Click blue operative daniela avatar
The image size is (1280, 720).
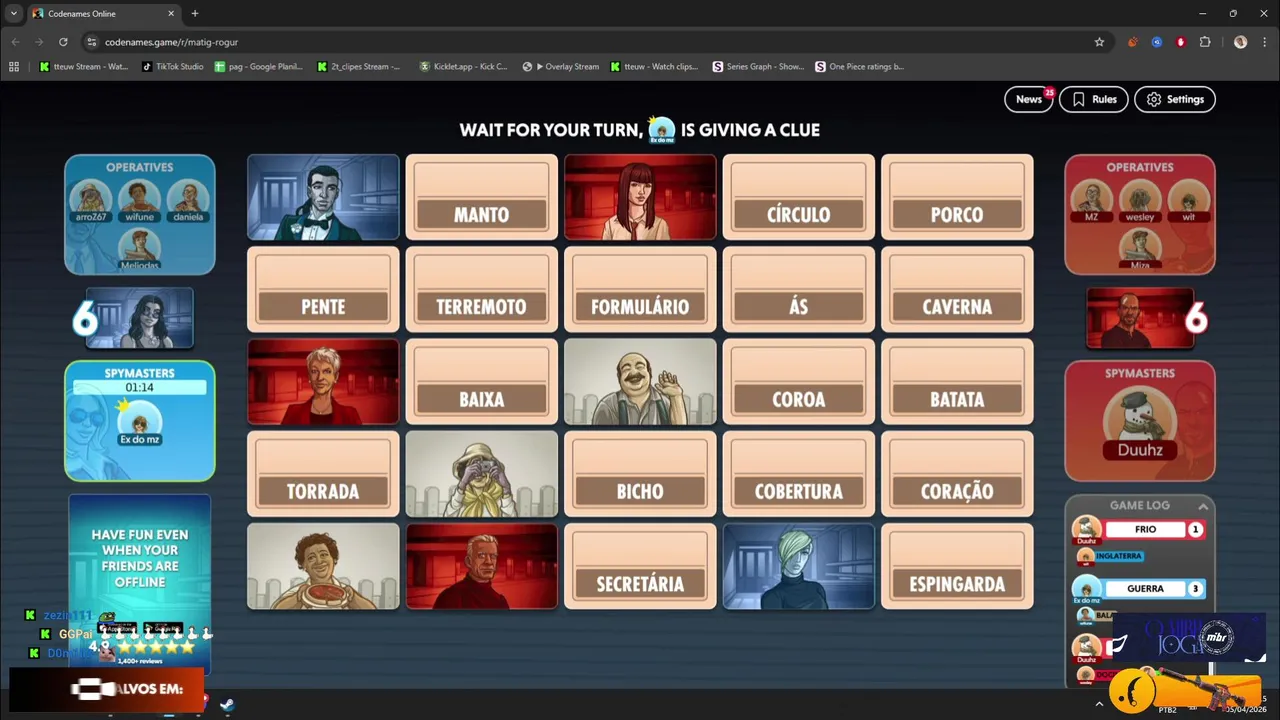188,197
